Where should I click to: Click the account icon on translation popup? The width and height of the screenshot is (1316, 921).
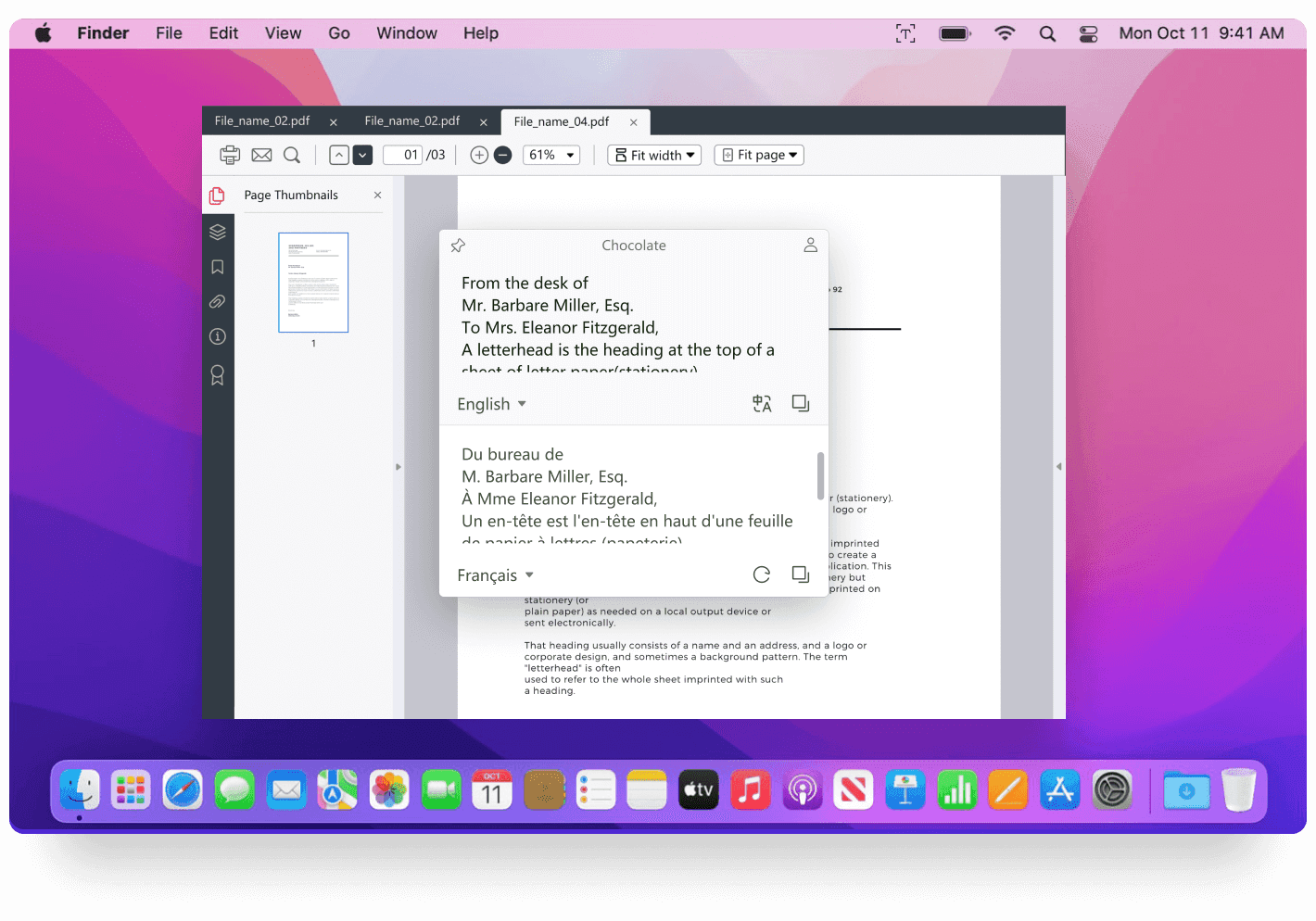tap(810, 245)
